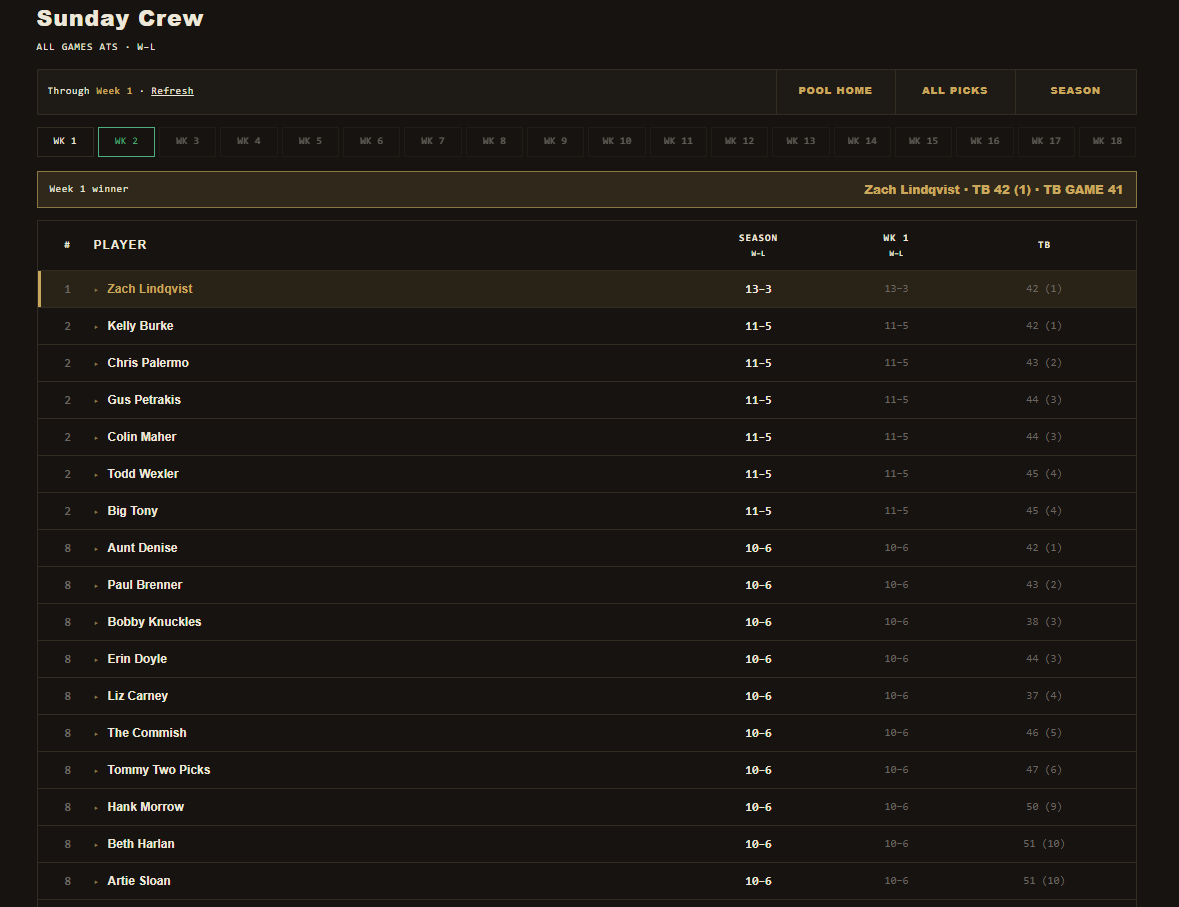Click Hank Morrow's tiebreaker 50 (9)

pyautogui.click(x=1044, y=807)
